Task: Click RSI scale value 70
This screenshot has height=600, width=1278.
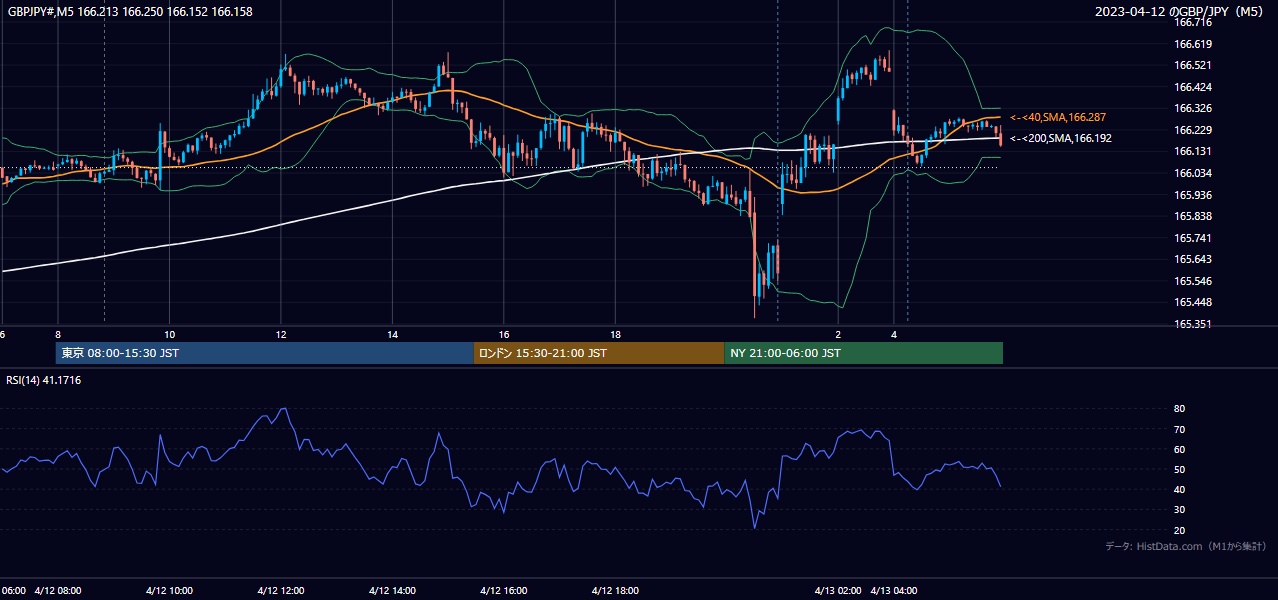Action: (1180, 429)
